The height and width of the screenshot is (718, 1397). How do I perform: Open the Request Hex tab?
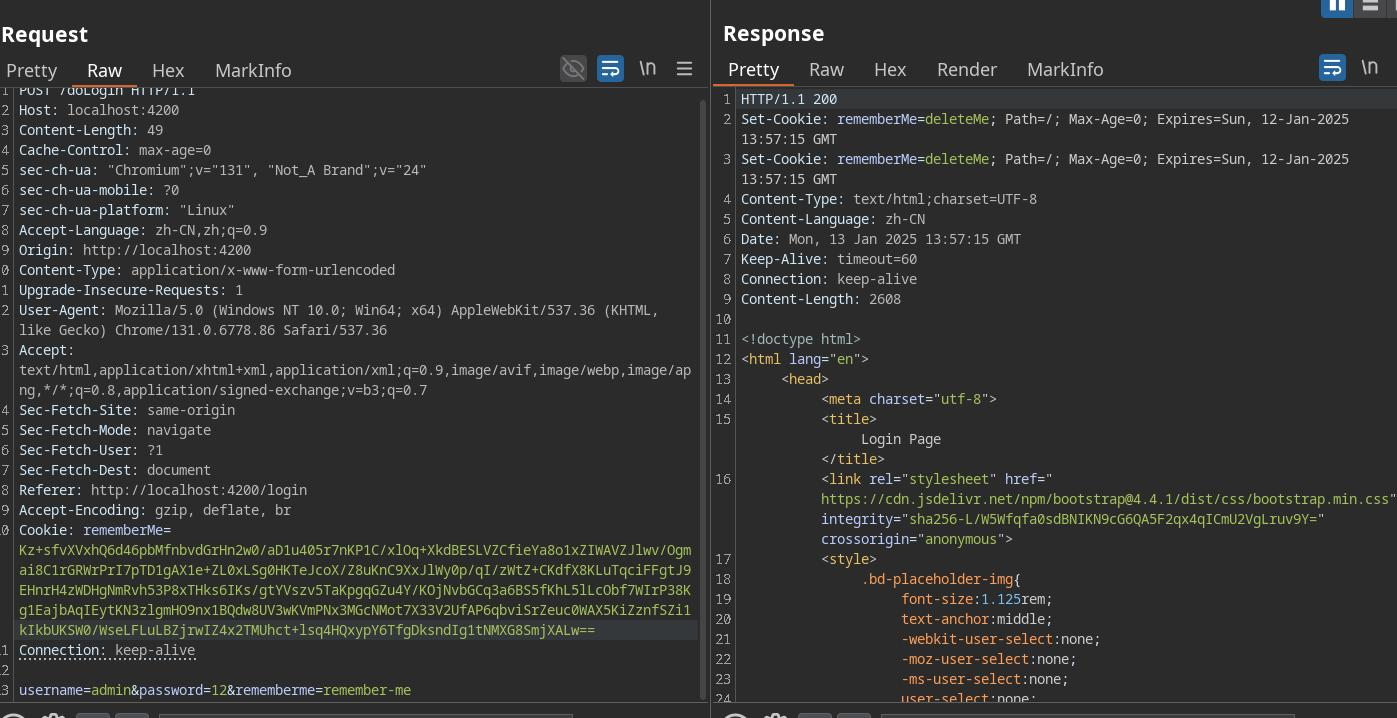tap(168, 70)
